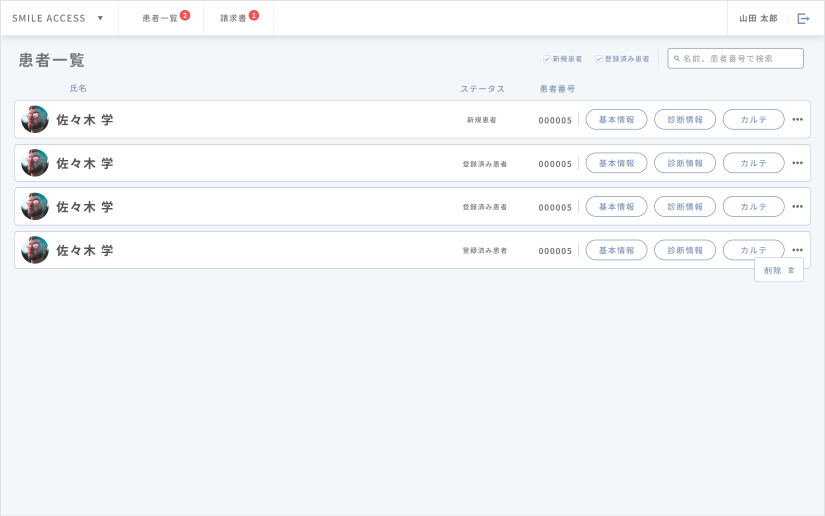The height and width of the screenshot is (516, 825).
Task: Switch to the 請求書 tab
Action: [234, 18]
